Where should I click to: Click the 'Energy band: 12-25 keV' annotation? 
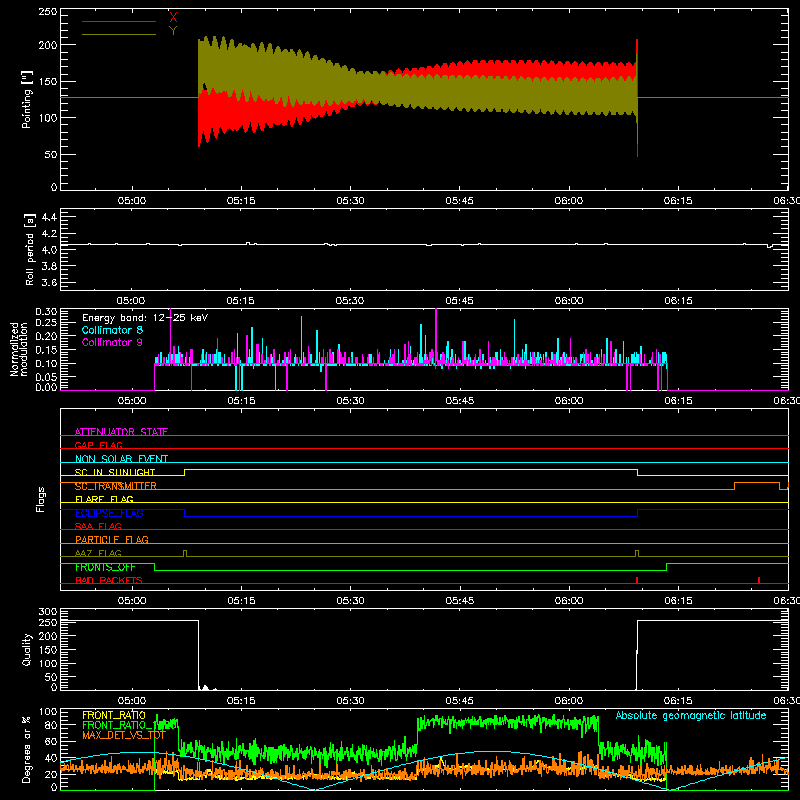(x=145, y=318)
